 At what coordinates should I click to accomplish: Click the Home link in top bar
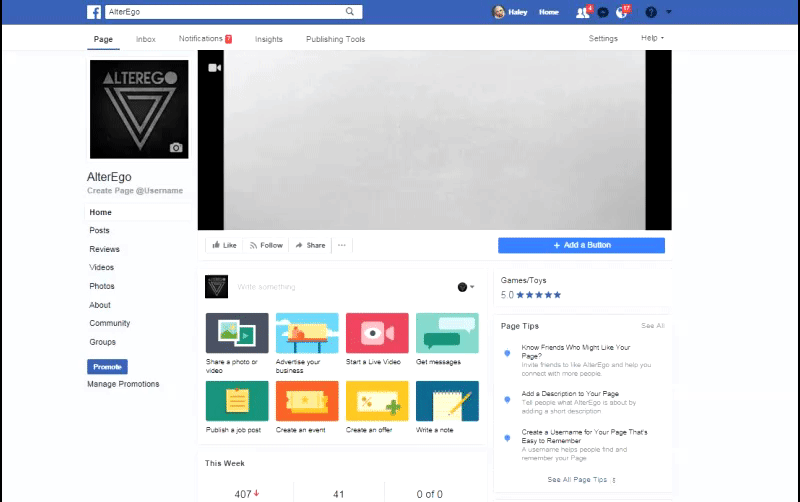[549, 12]
